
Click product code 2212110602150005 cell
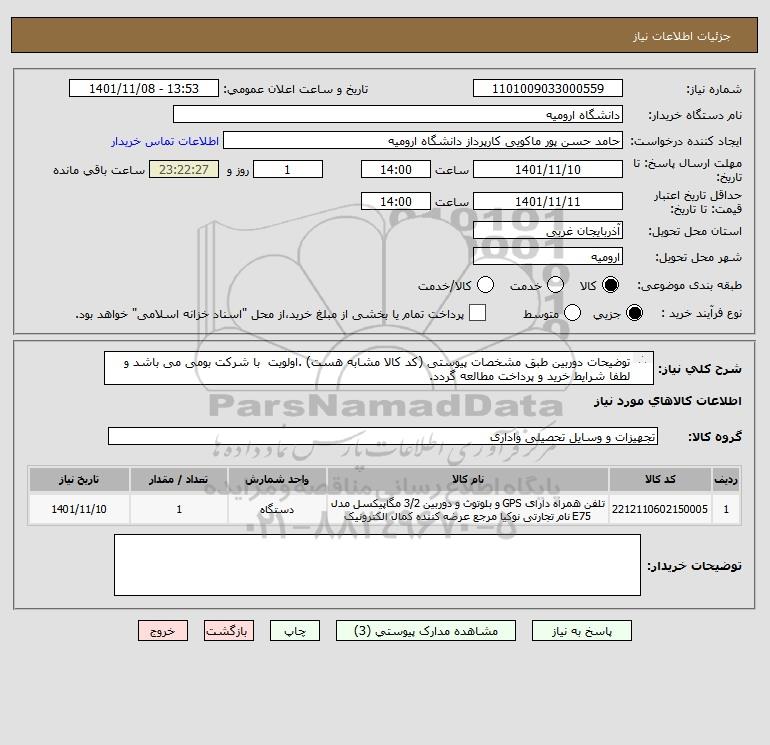click(x=660, y=509)
